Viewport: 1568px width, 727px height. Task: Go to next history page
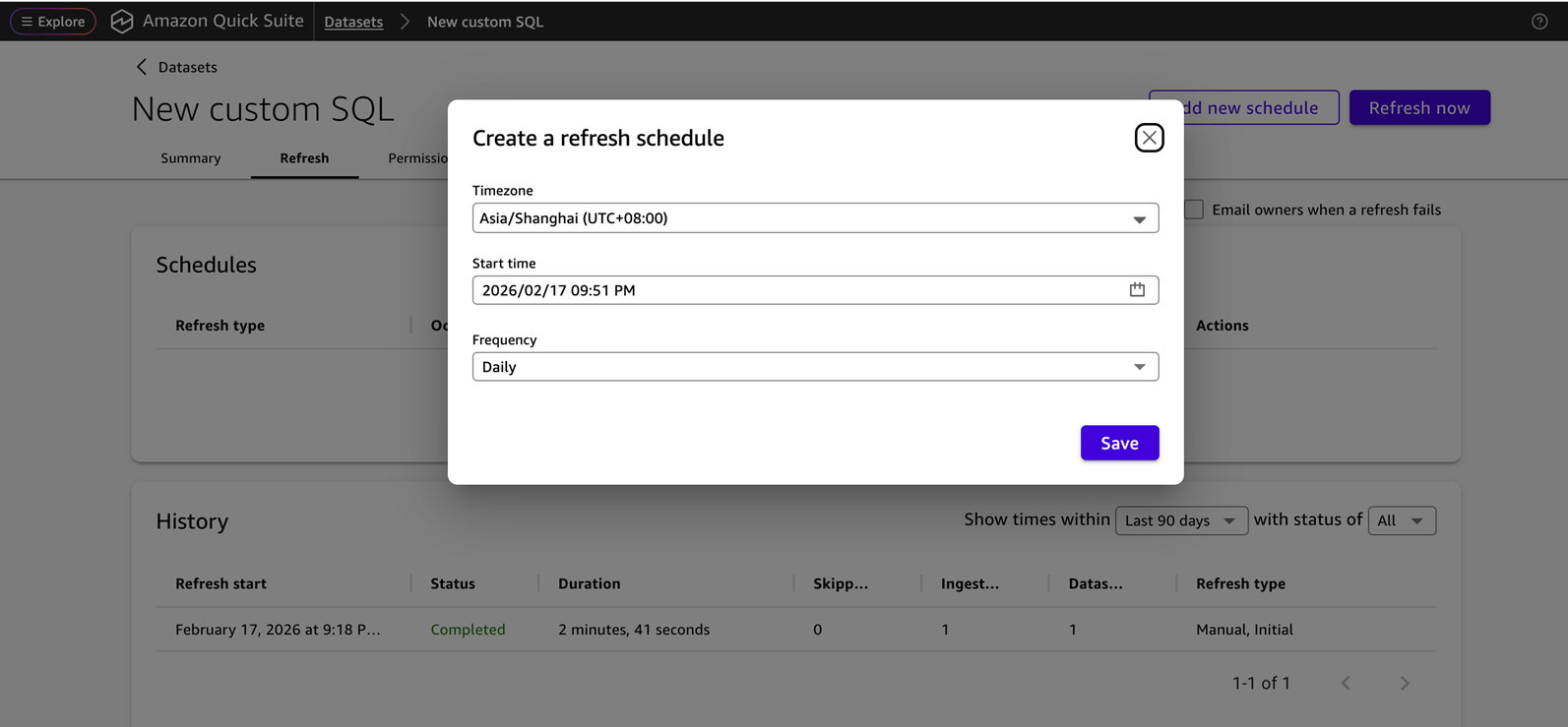click(1405, 683)
